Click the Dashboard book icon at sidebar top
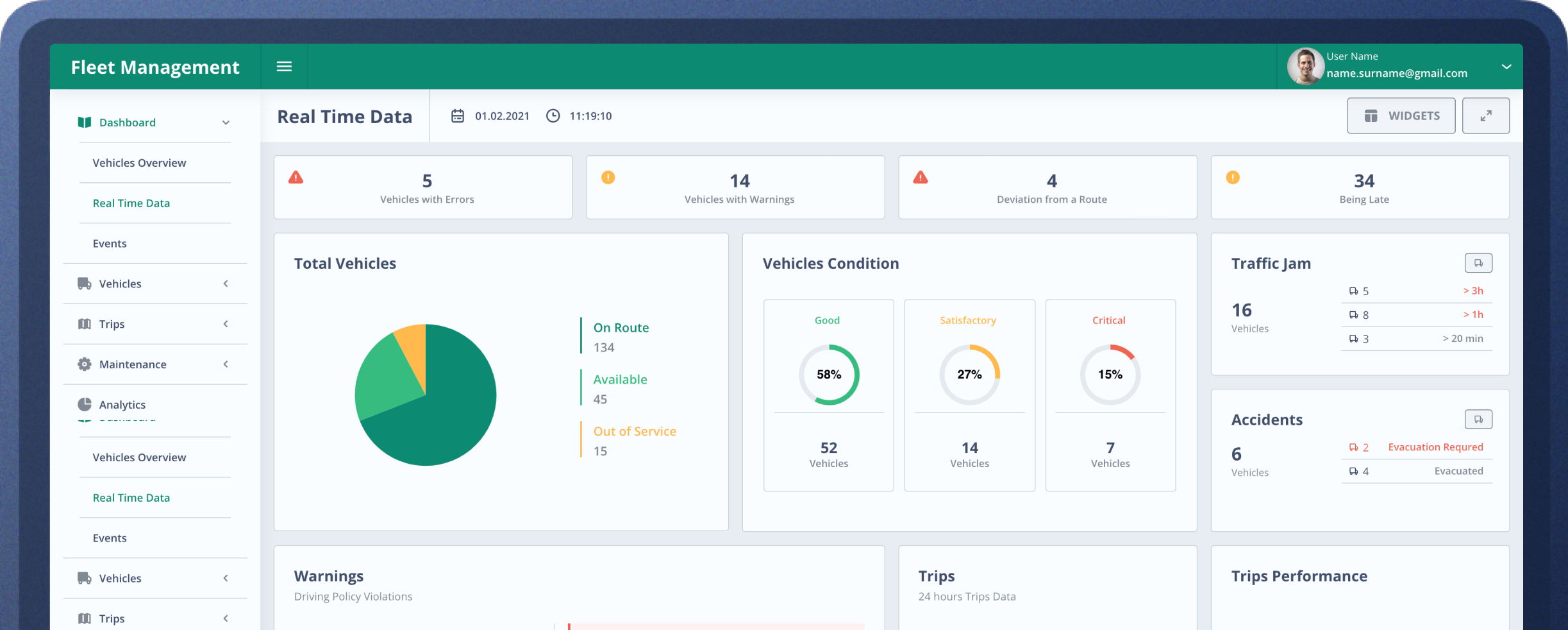 (85, 123)
